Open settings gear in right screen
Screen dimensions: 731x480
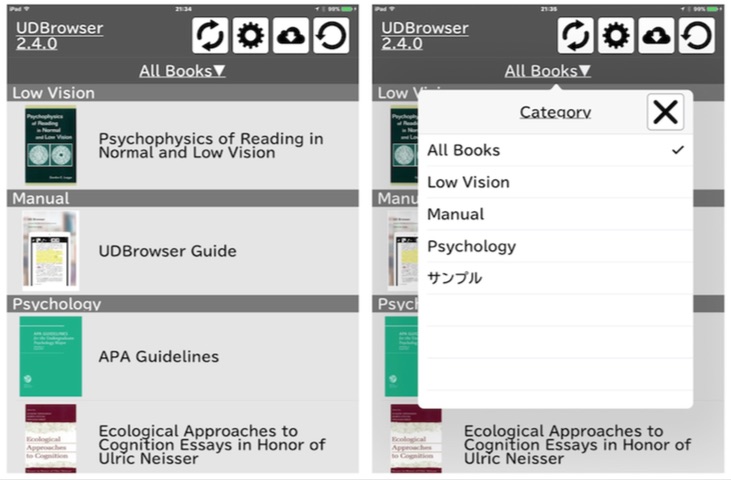pyautogui.click(x=616, y=35)
